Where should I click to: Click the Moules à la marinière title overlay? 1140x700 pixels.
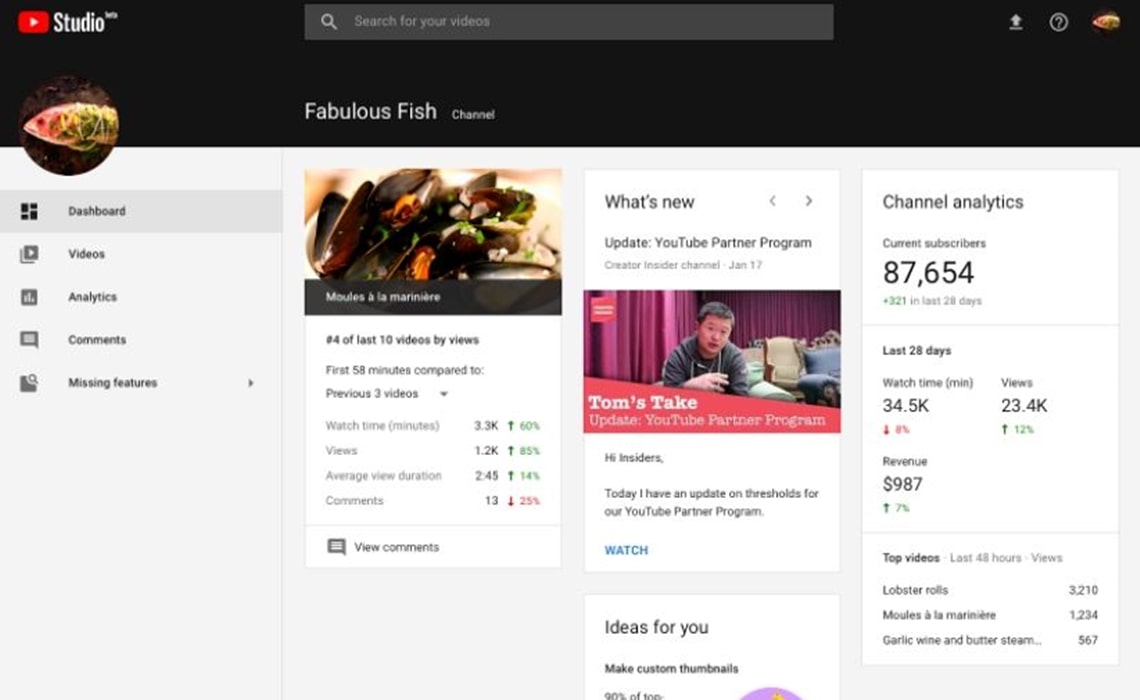point(433,297)
